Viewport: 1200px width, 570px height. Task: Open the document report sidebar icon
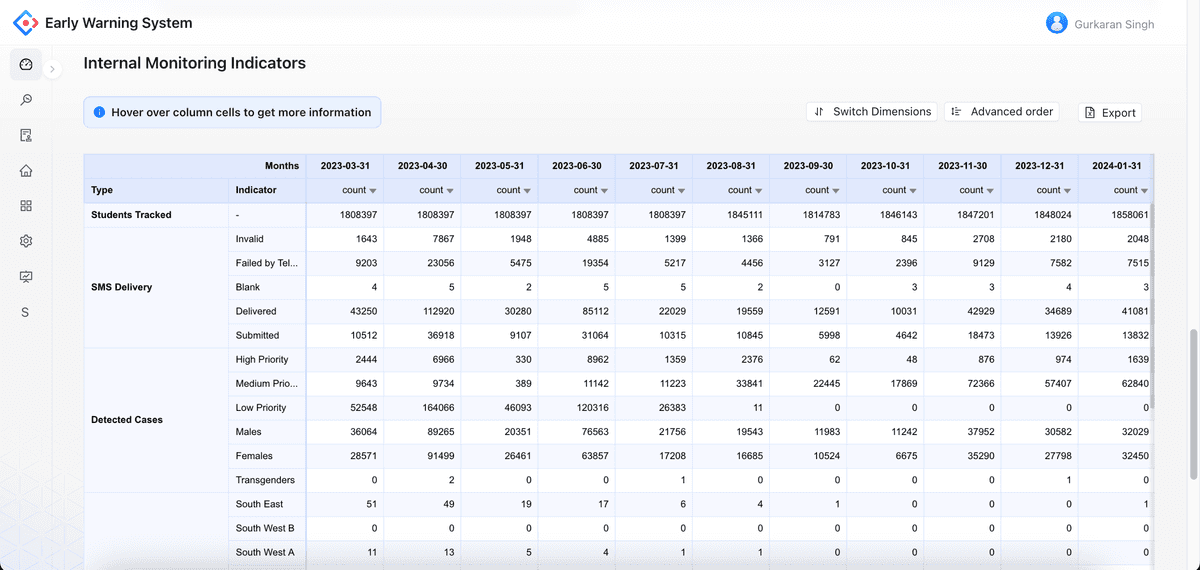26,135
